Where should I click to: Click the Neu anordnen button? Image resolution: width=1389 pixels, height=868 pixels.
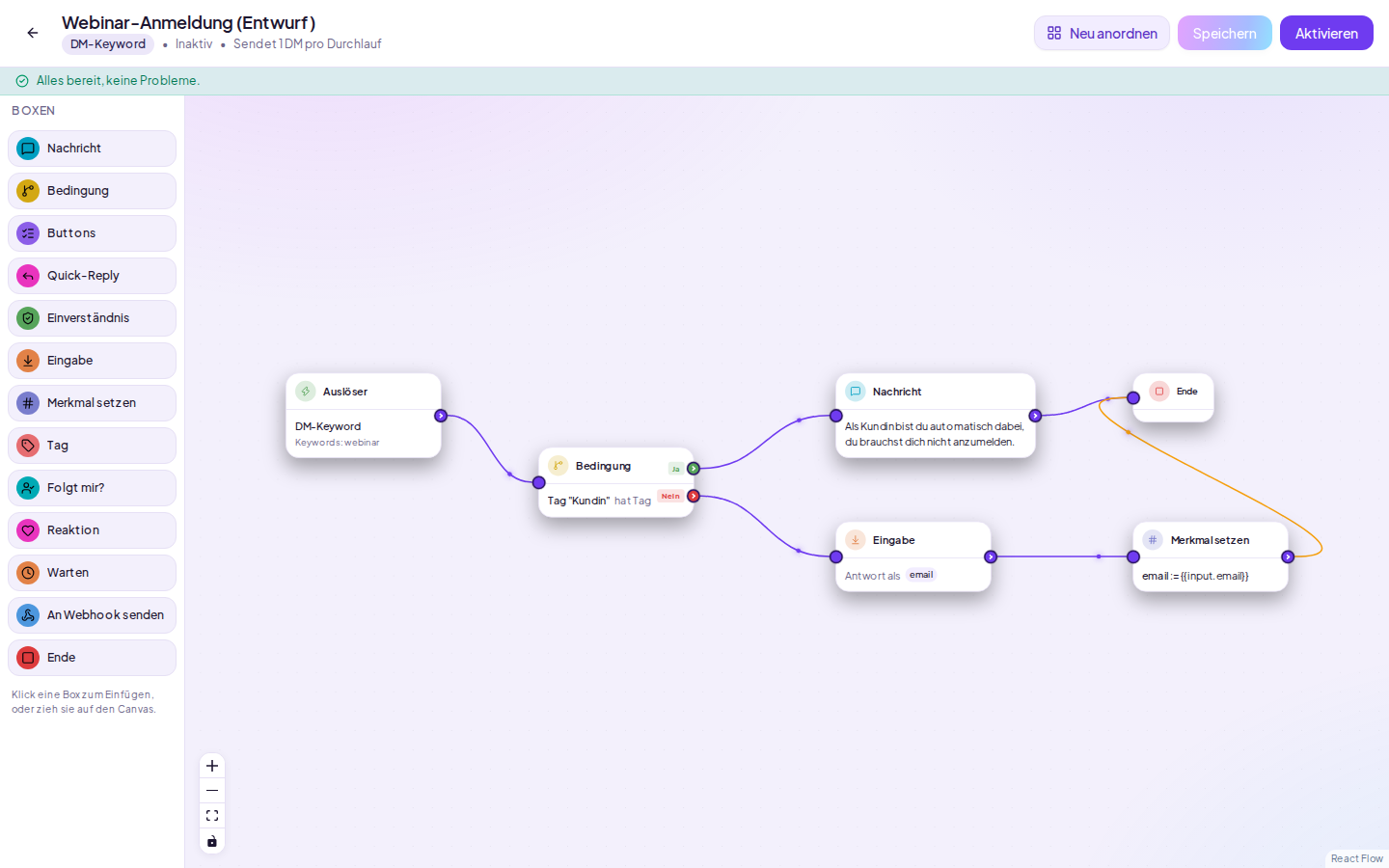(1102, 33)
